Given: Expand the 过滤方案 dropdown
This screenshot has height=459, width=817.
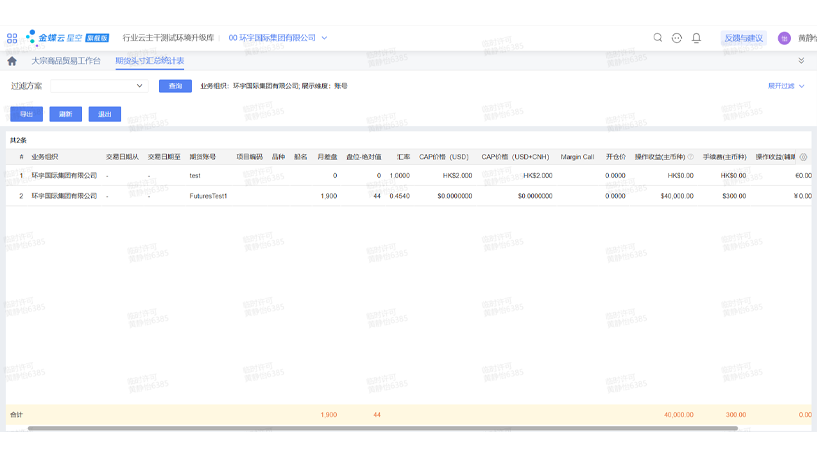Looking at the screenshot, I should point(139,86).
